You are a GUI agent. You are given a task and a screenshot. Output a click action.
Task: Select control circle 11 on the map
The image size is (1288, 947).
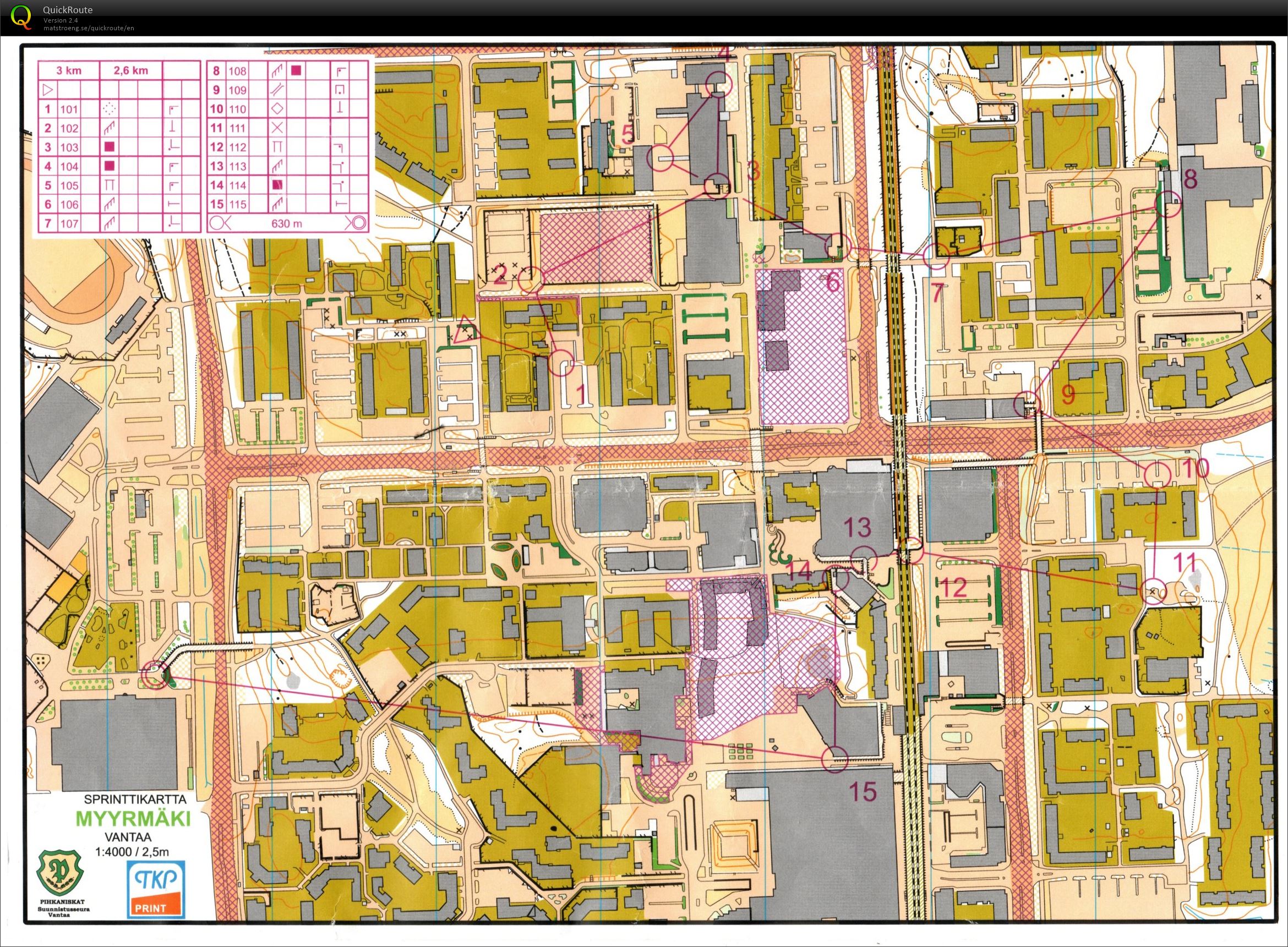(x=1154, y=590)
